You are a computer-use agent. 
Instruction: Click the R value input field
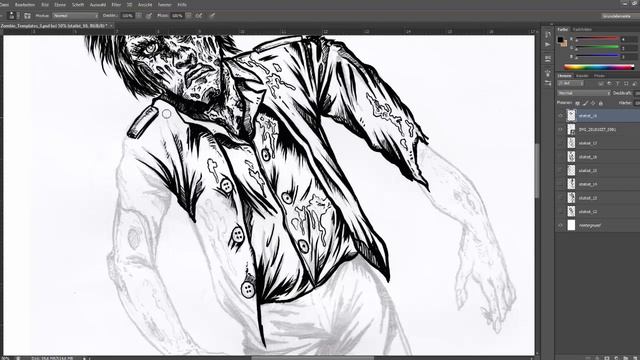click(630, 39)
